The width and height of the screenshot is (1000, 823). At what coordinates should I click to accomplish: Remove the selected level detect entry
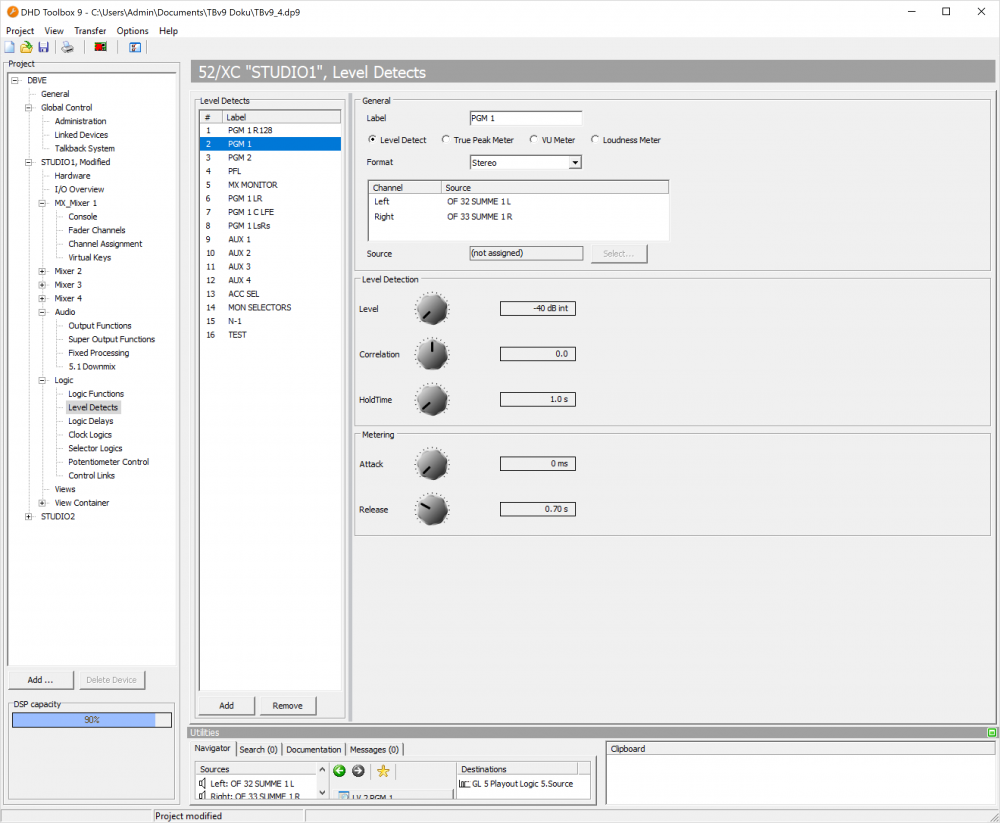[x=287, y=705]
